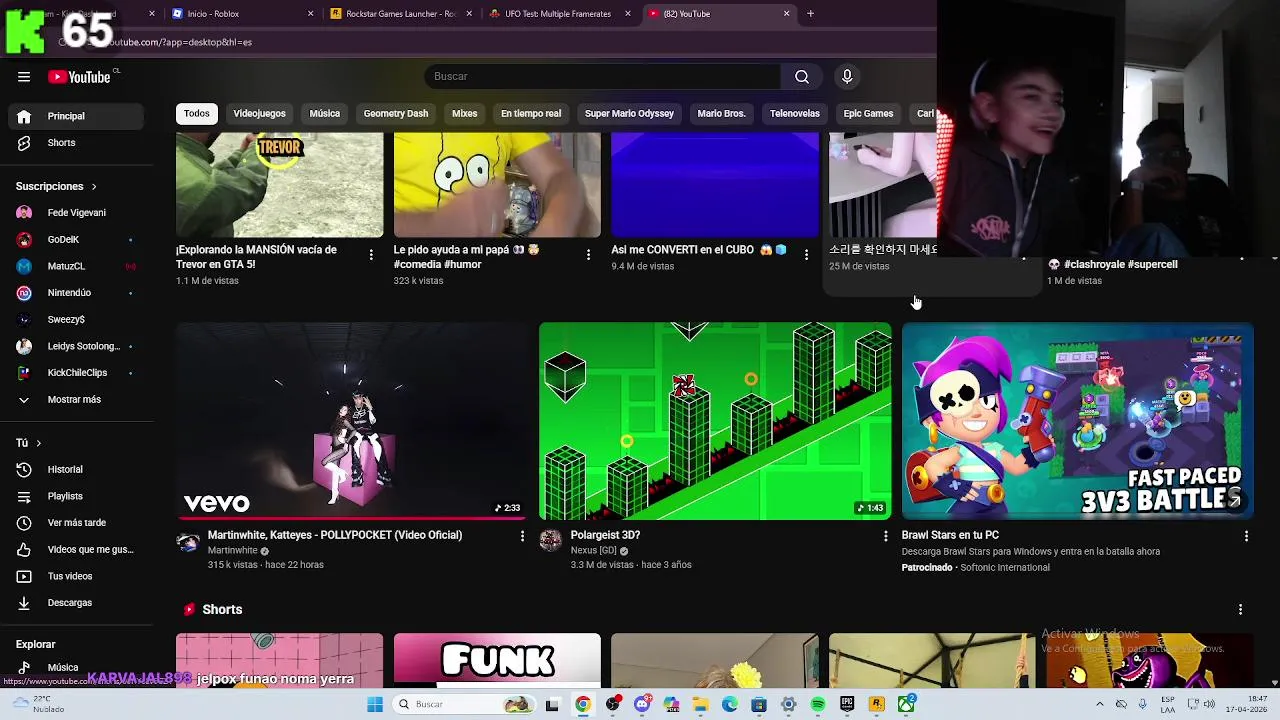The height and width of the screenshot is (720, 1280).
Task: Open Fede Vigevani subscription channel
Action: [x=76, y=213]
